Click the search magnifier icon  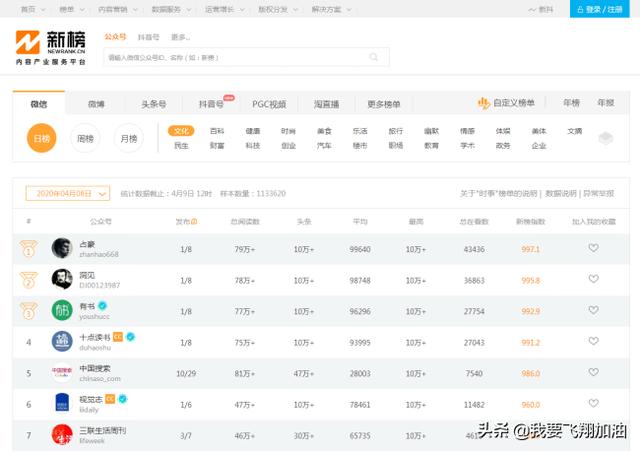tap(373, 57)
